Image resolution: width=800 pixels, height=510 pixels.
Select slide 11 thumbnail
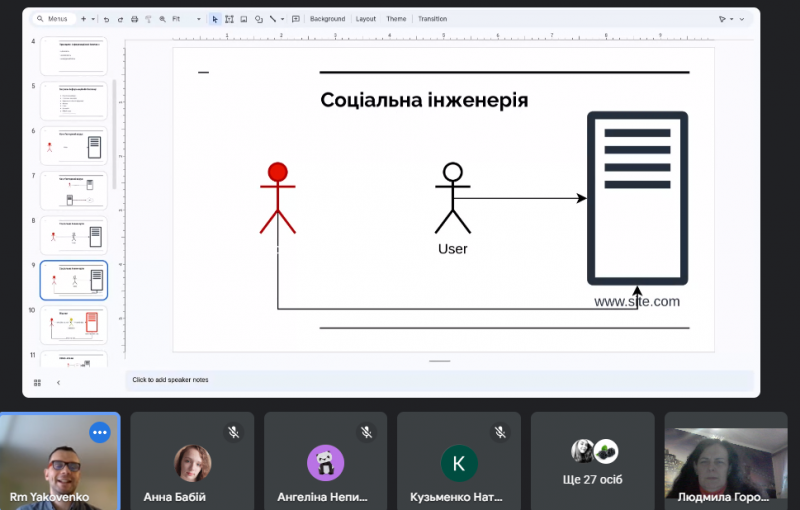click(73, 359)
